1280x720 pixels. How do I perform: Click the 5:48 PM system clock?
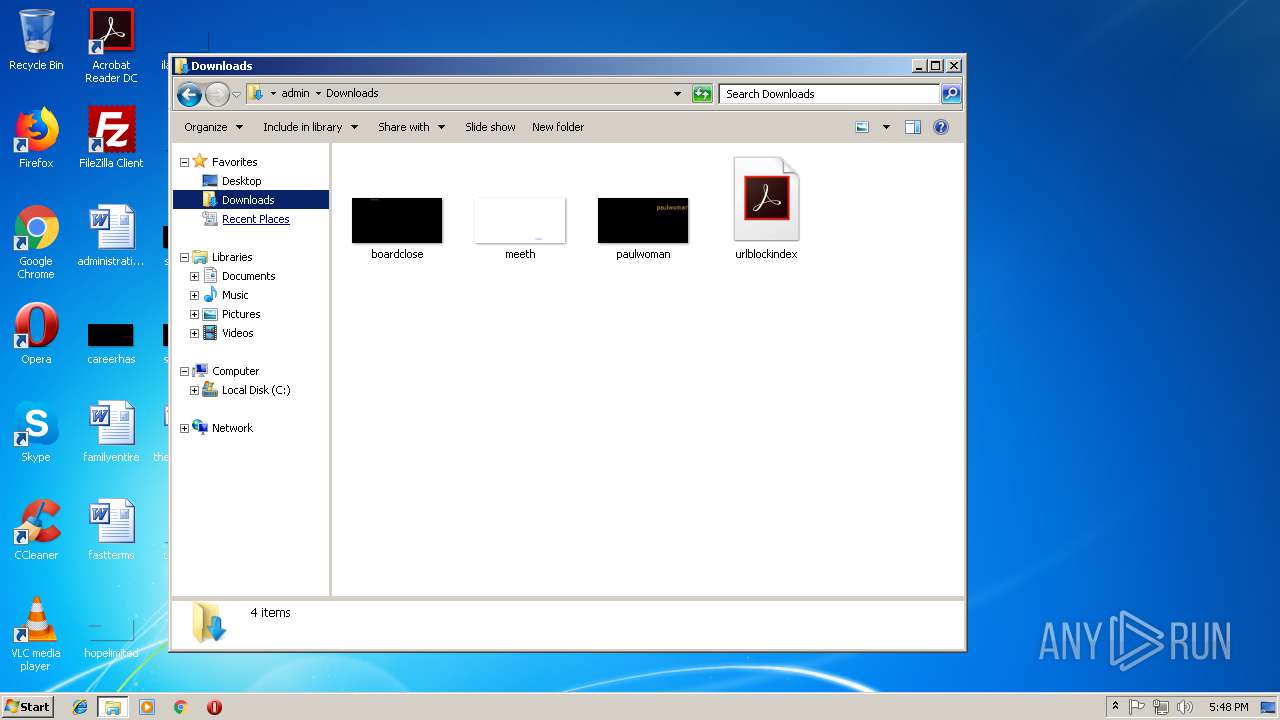pos(1228,707)
